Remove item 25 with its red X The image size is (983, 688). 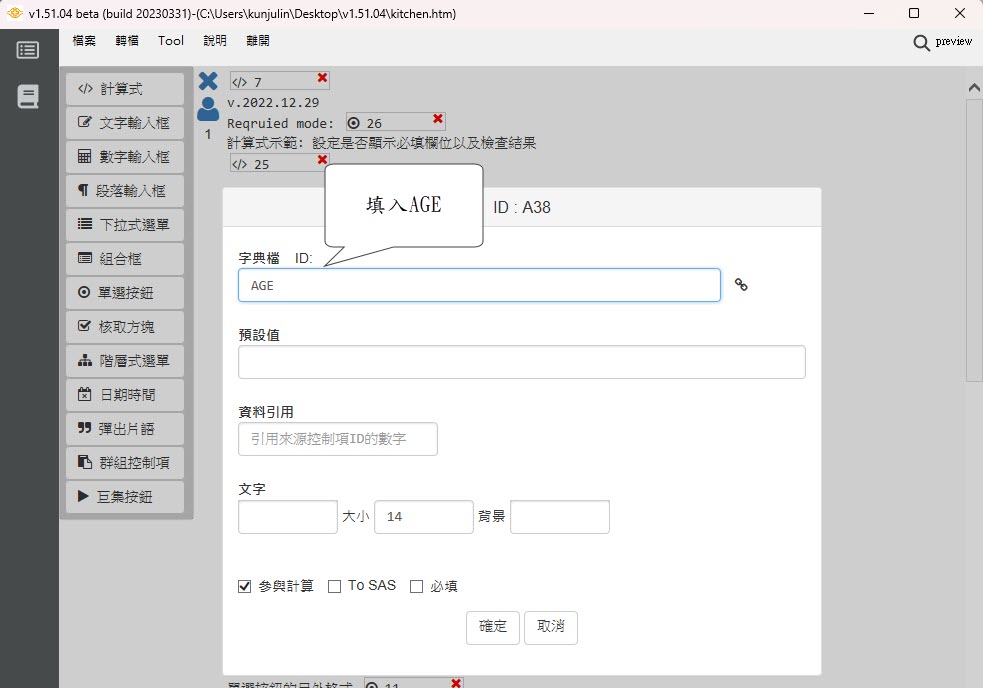pos(322,160)
